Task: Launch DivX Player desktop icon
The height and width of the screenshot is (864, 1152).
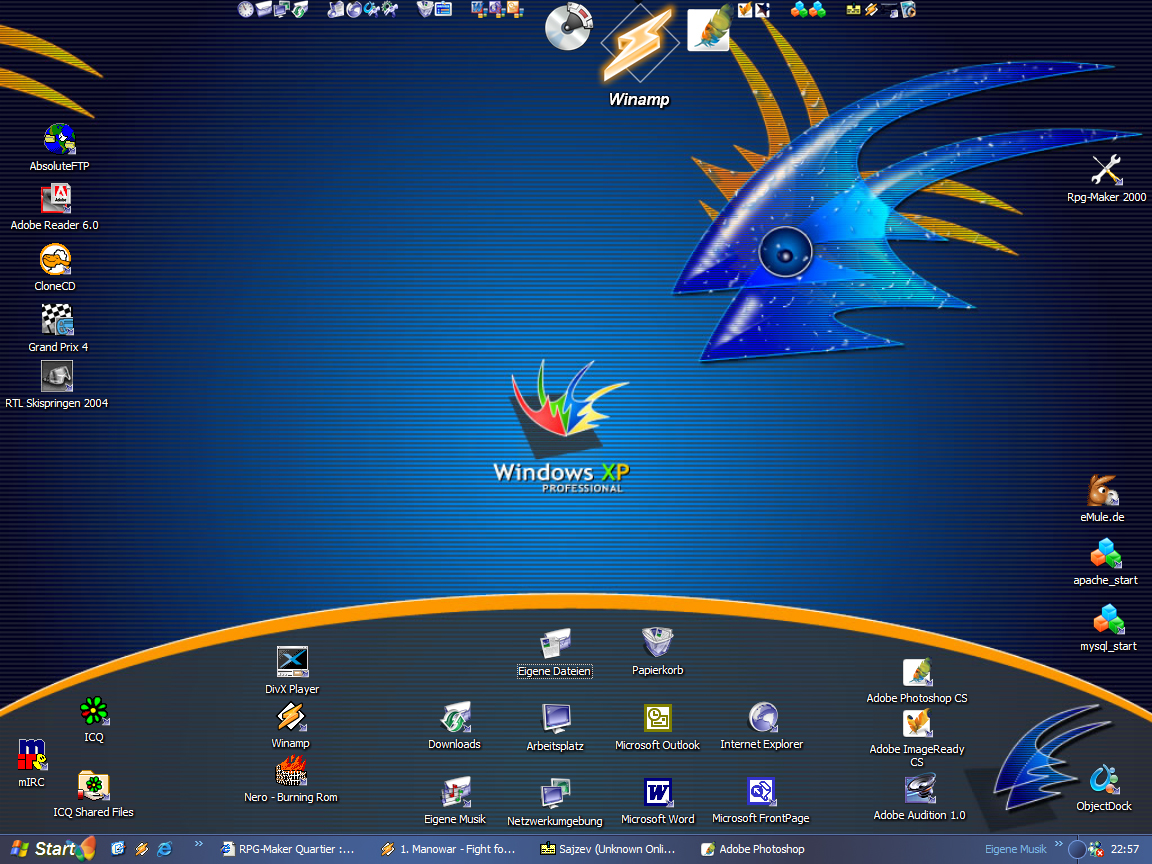Action: pos(292,662)
